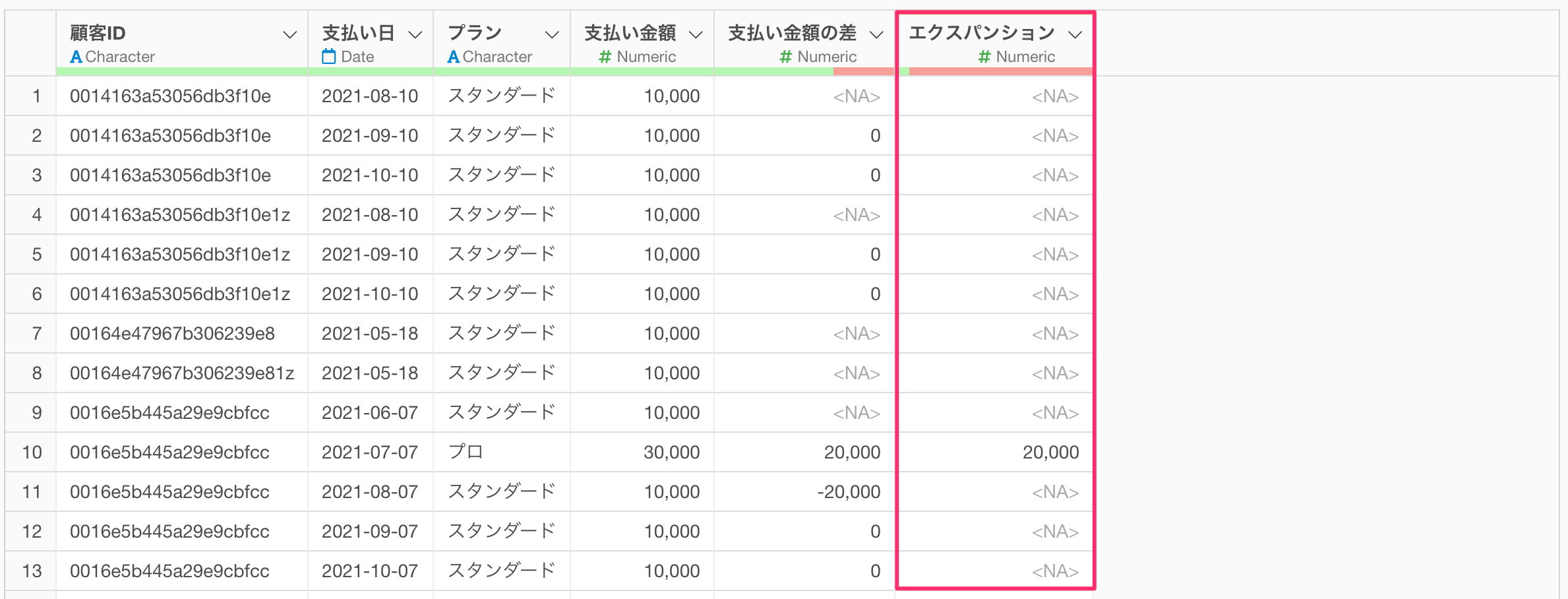Click the calendar Date icon under 支払い日
Image resolution: width=1568 pixels, height=599 pixels.
click(x=328, y=57)
